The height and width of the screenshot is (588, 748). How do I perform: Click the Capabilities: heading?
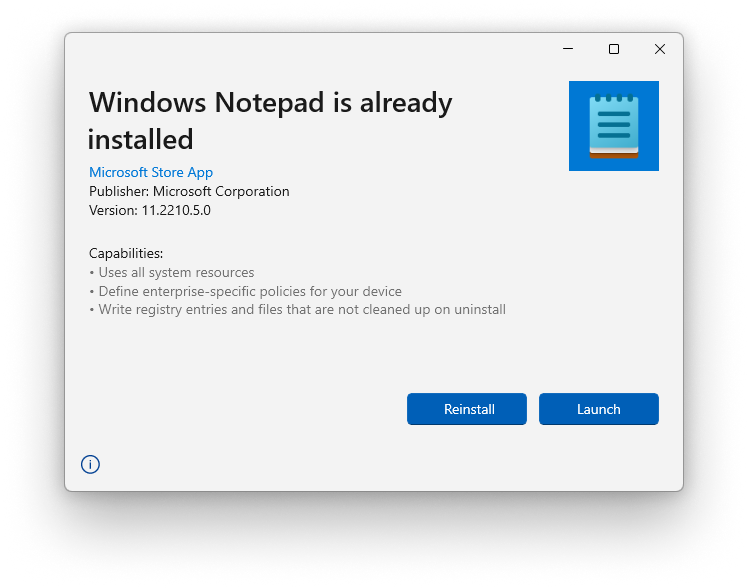click(126, 253)
